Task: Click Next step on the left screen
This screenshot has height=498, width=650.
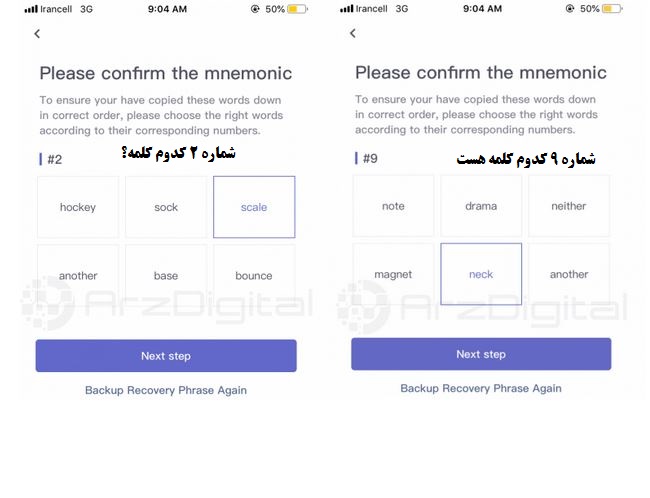Action: 166,356
